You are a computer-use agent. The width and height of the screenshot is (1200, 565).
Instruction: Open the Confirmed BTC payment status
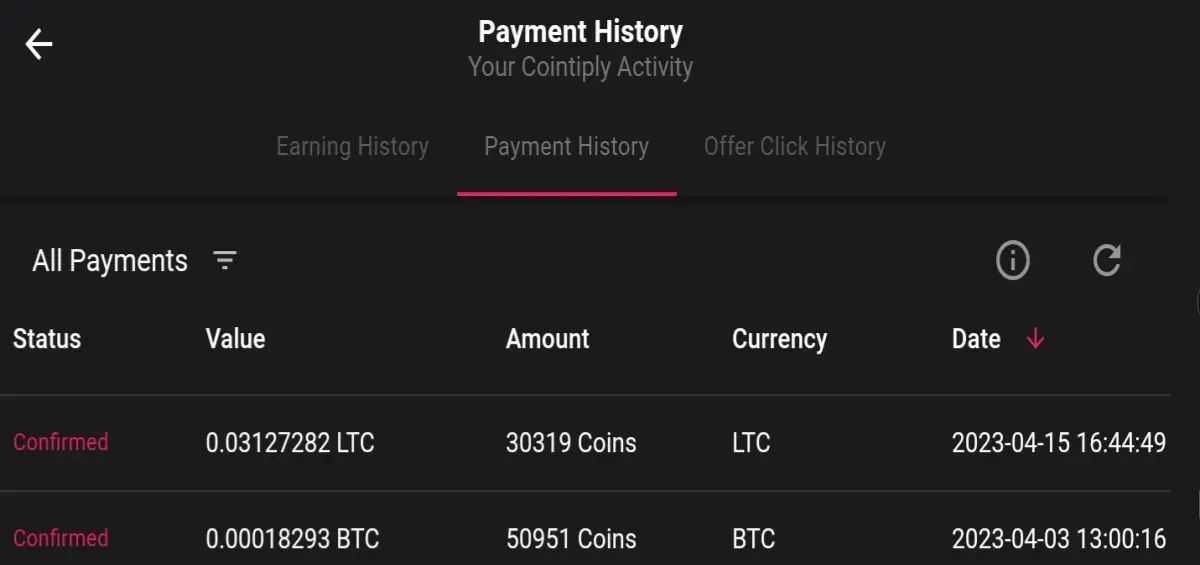coord(61,538)
